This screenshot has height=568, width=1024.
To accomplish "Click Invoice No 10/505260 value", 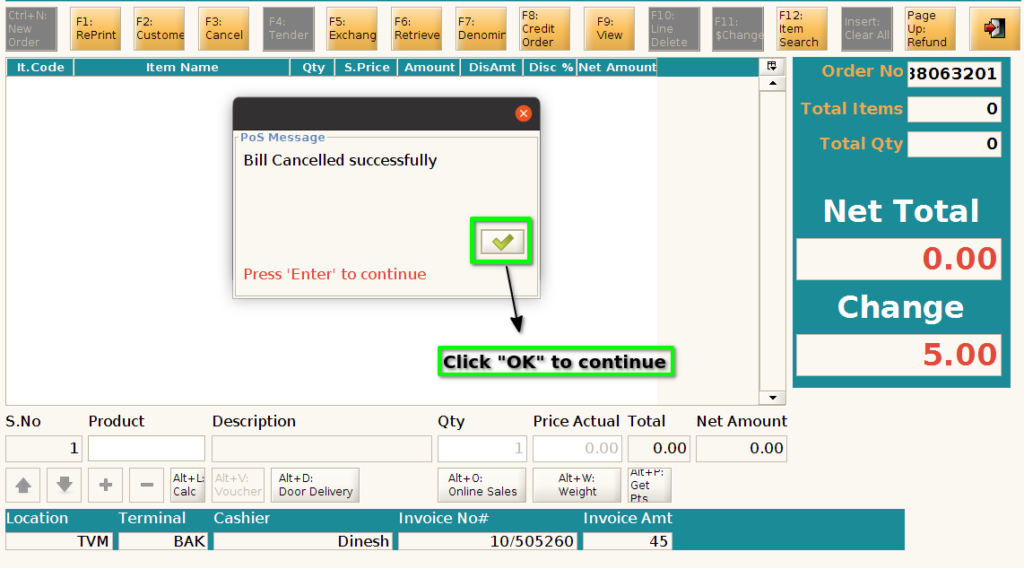I will (x=487, y=541).
